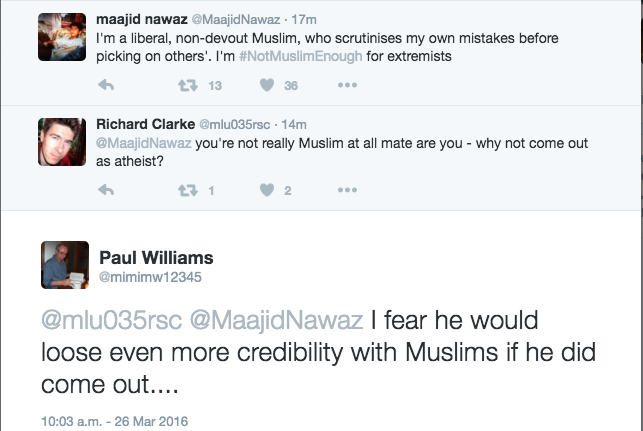The width and height of the screenshot is (643, 431).
Task: Open maajid nawaz's profile picture
Action: click(61, 39)
